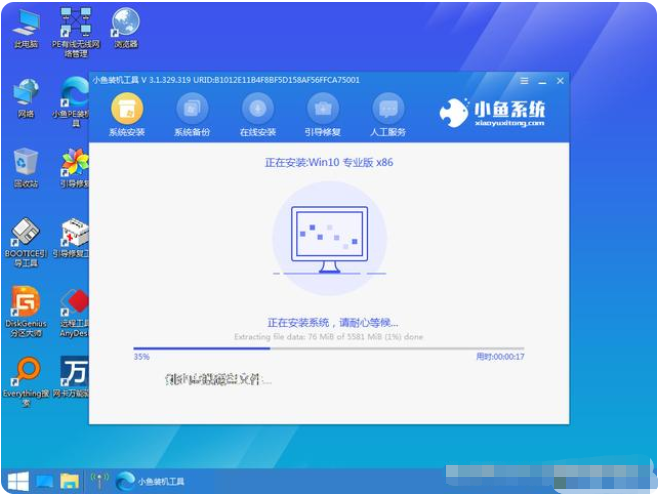Open the desktop icon in taskbar
The height and width of the screenshot is (494, 658).
[x=44, y=481]
